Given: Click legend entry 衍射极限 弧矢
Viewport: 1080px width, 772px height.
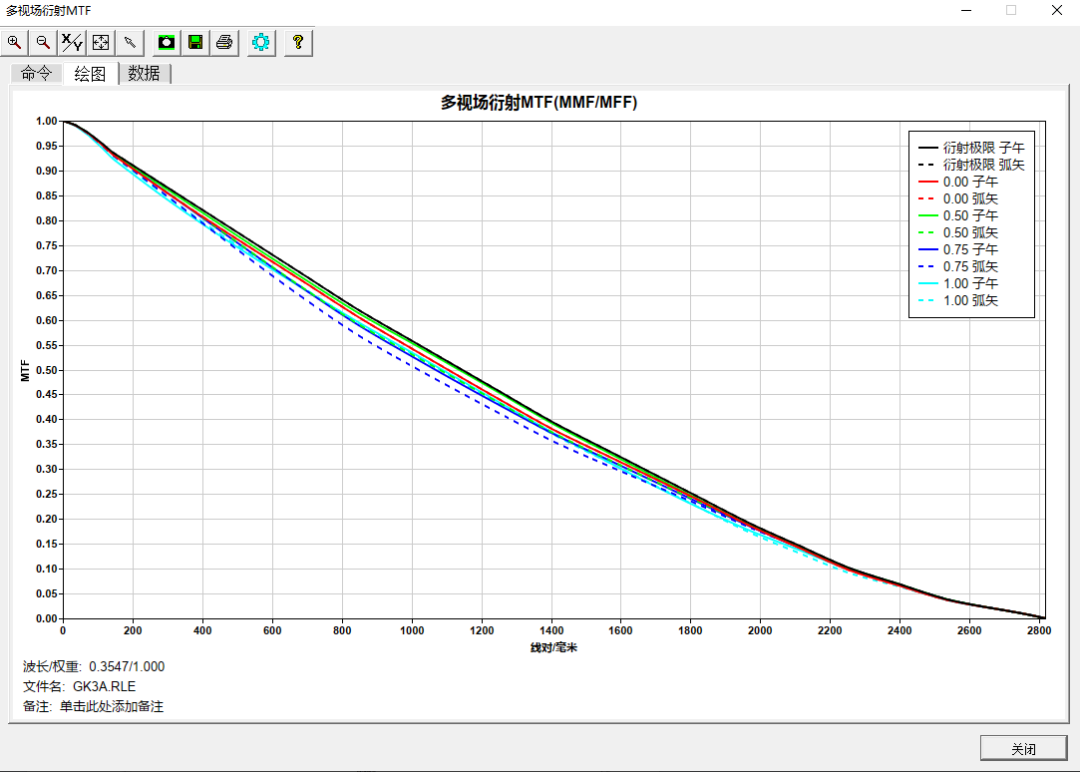Looking at the screenshot, I should click(971, 165).
